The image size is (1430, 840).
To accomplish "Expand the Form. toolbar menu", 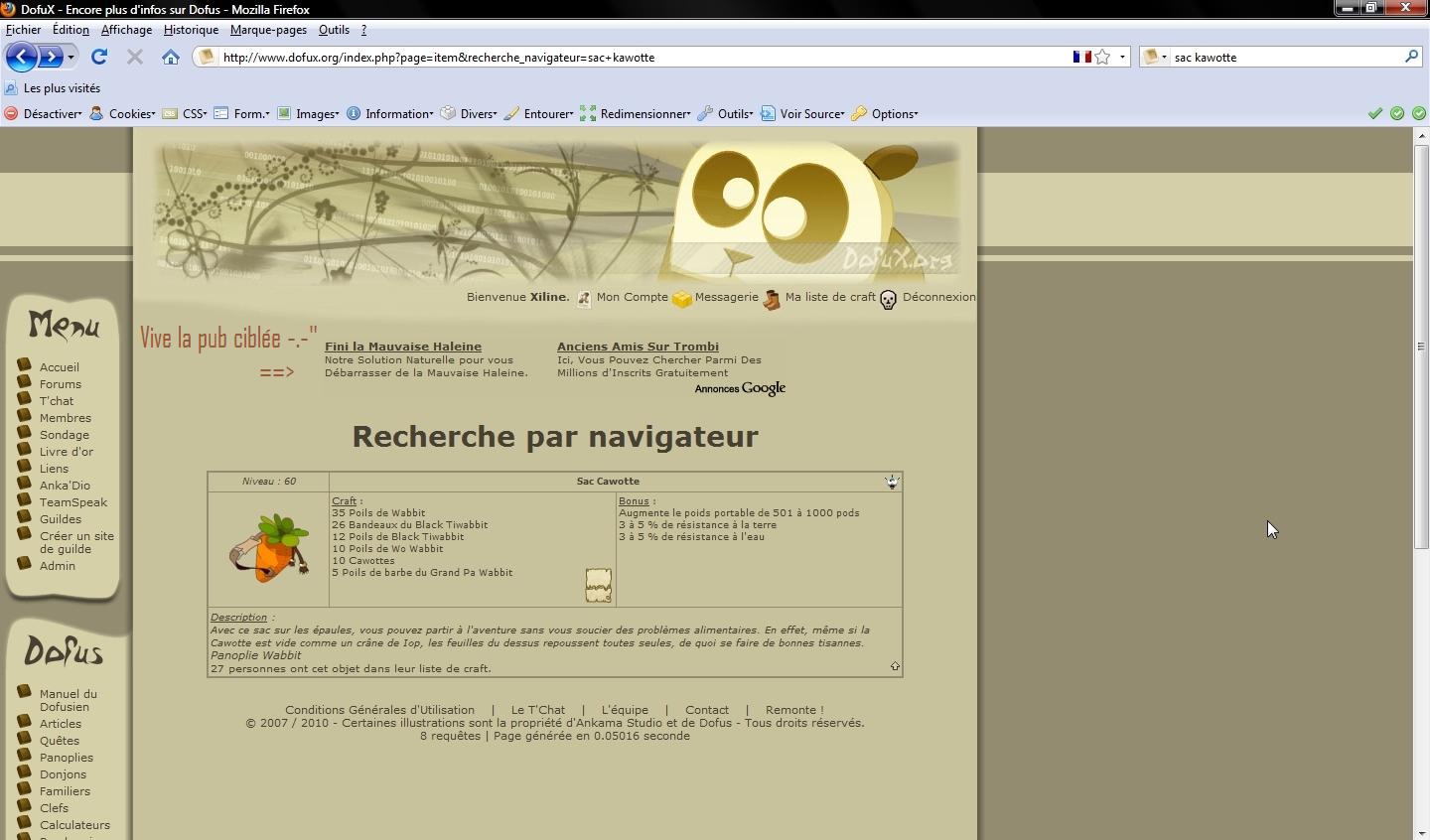I will [x=241, y=113].
